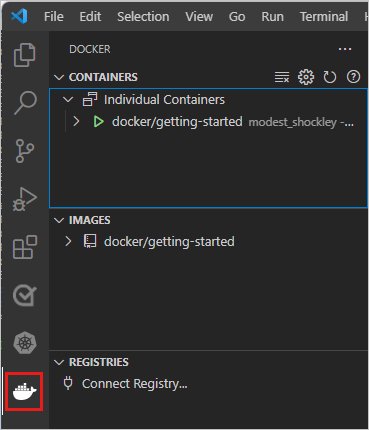Click the image book icon for docker/getting-started
Screen dimensions: 369x430
(x=90, y=241)
